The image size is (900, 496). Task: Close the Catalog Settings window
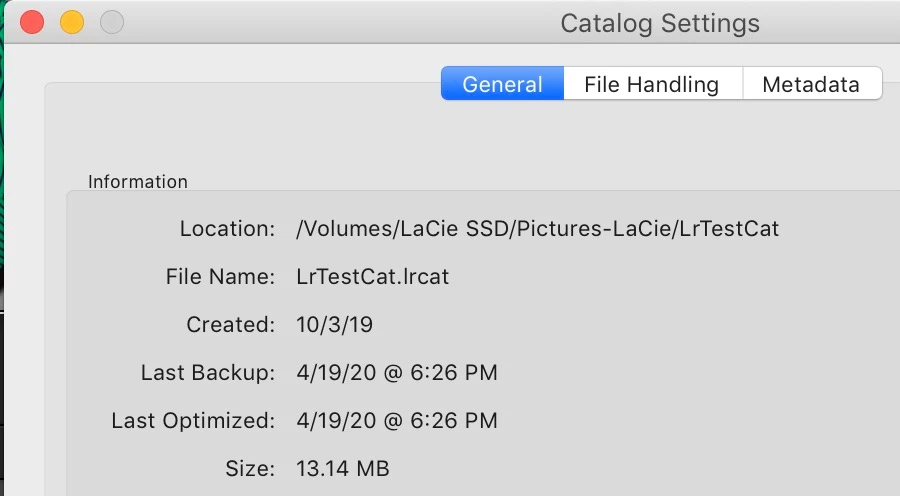pyautogui.click(x=32, y=22)
